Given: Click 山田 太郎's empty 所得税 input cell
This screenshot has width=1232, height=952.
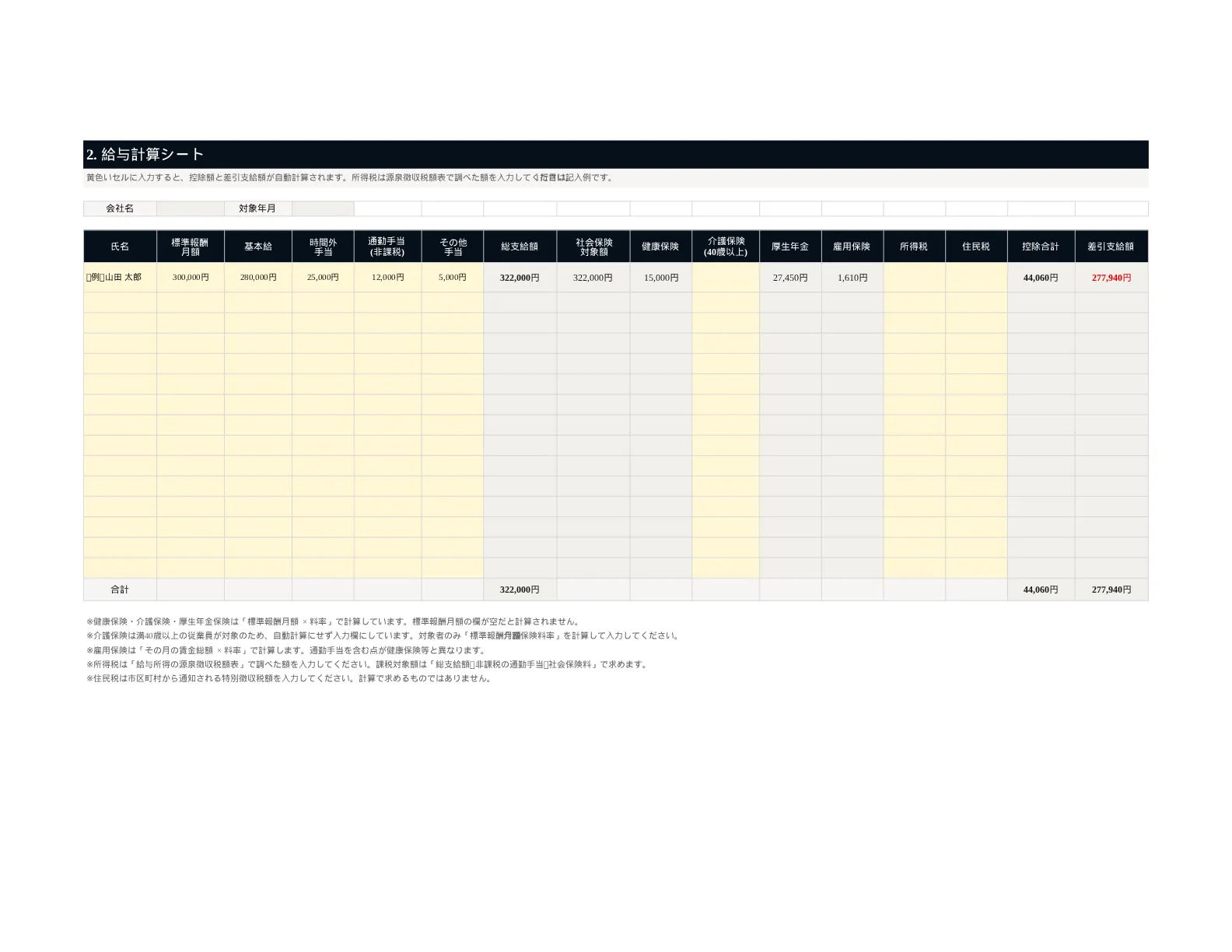Looking at the screenshot, I should coord(914,278).
